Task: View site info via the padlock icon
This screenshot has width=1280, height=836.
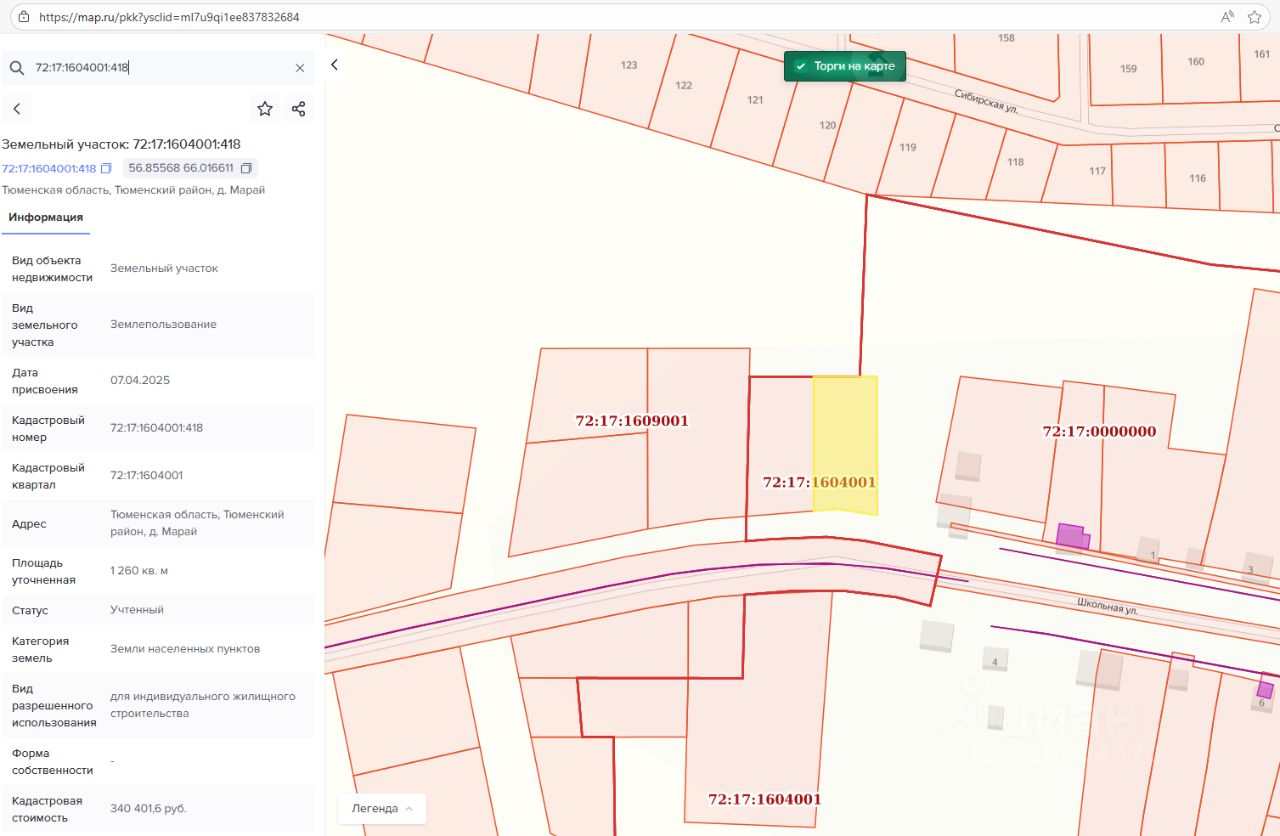Action: click(x=24, y=17)
